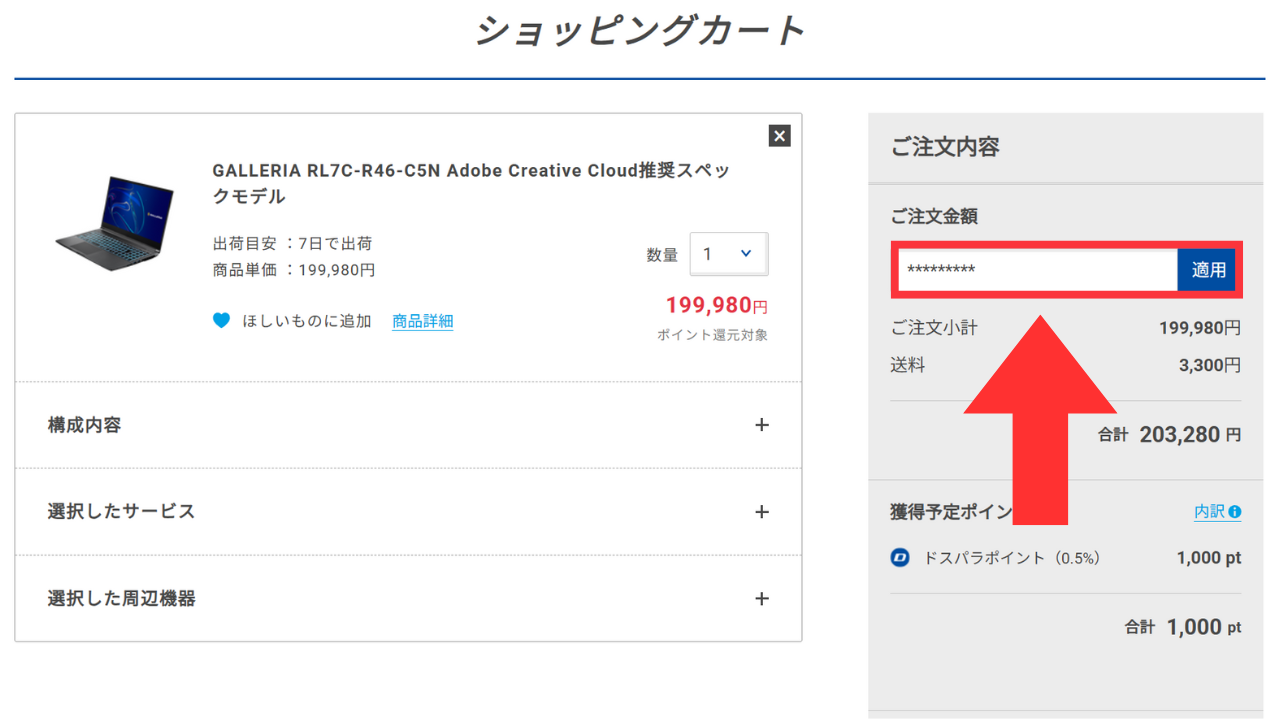The height and width of the screenshot is (720, 1280).
Task: Click the 構成内容 section label
Action: pos(85,425)
